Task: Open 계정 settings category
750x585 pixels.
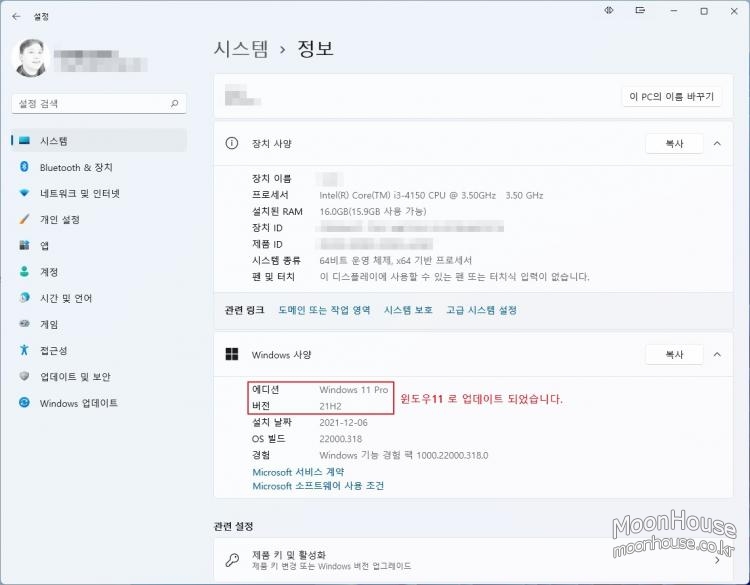Action: point(99,272)
